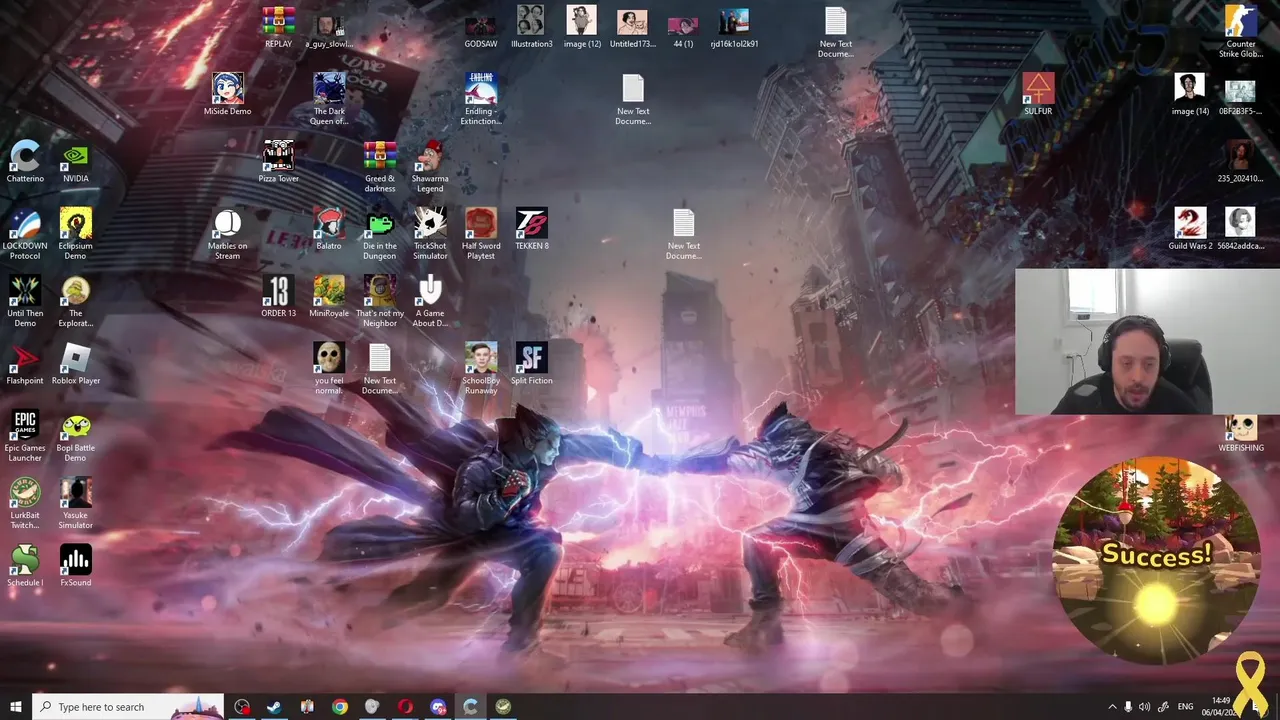This screenshot has width=1280, height=720.
Task: Select the 56842addca... image file
Action: click(x=1240, y=228)
